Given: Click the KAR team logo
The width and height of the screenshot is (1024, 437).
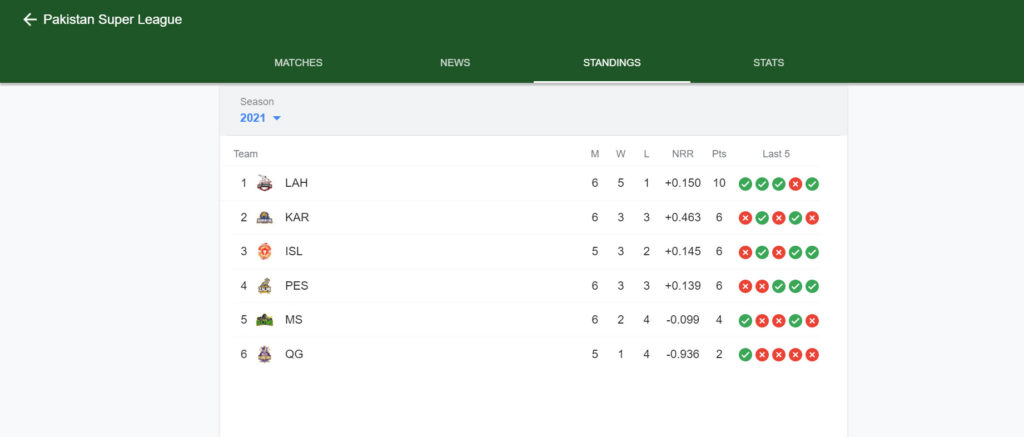Looking at the screenshot, I should click(x=264, y=218).
